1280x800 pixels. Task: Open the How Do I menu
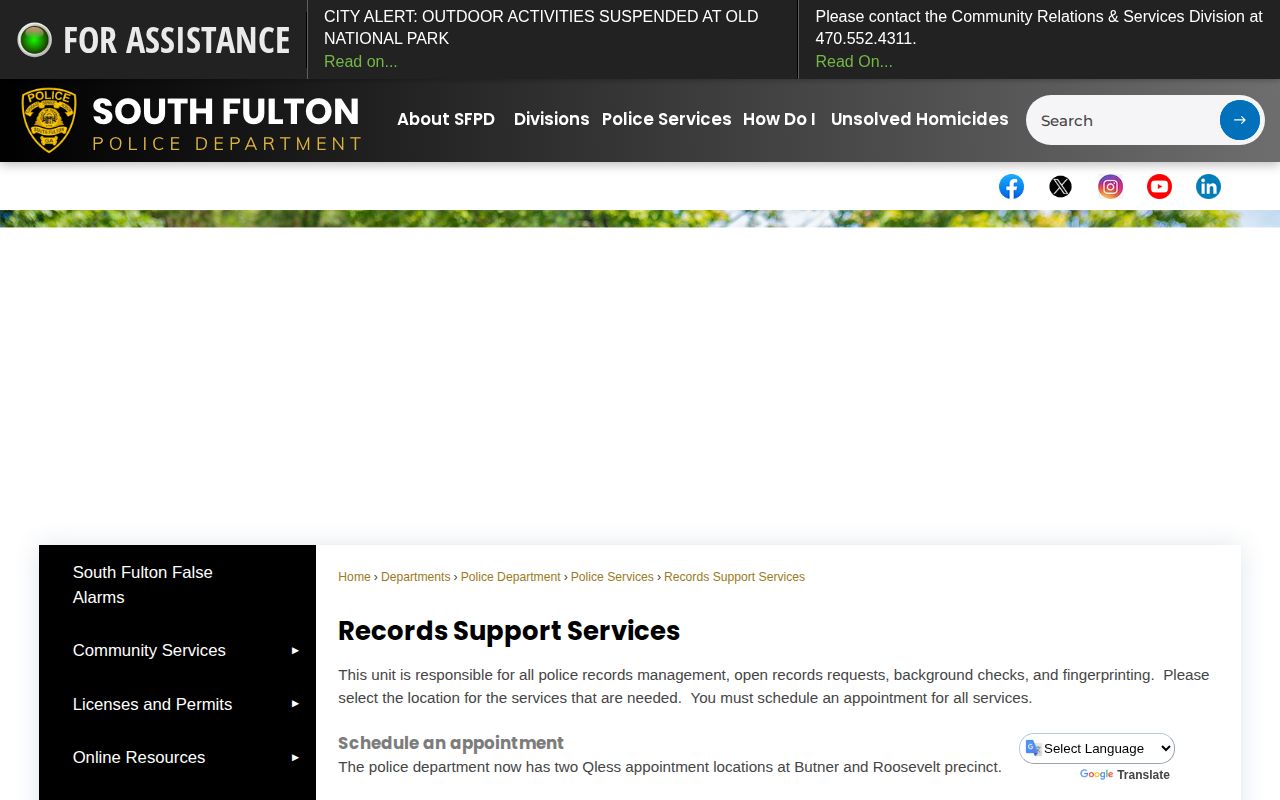(779, 119)
